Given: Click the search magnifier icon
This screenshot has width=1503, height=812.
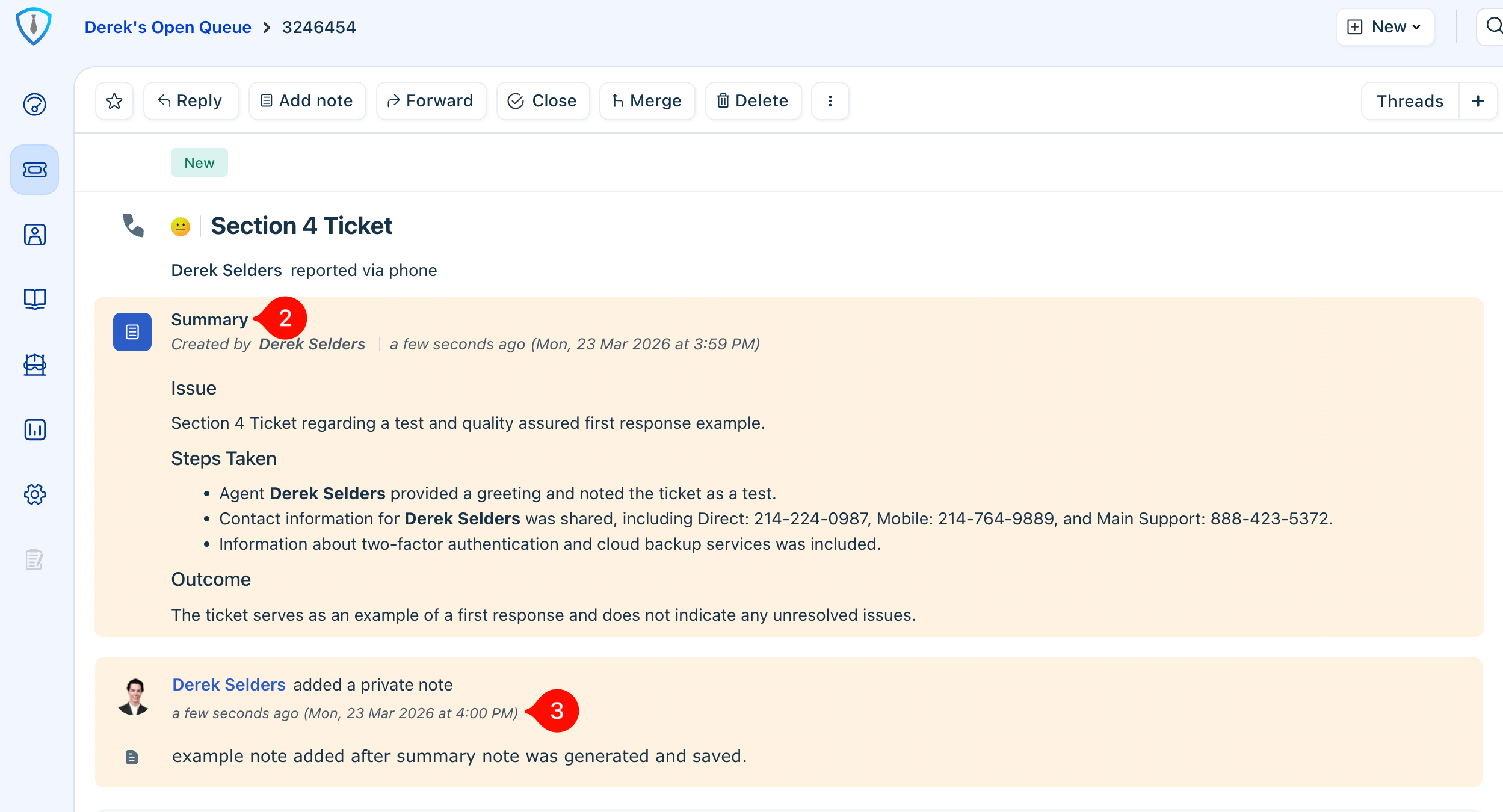Looking at the screenshot, I should point(1493,26).
